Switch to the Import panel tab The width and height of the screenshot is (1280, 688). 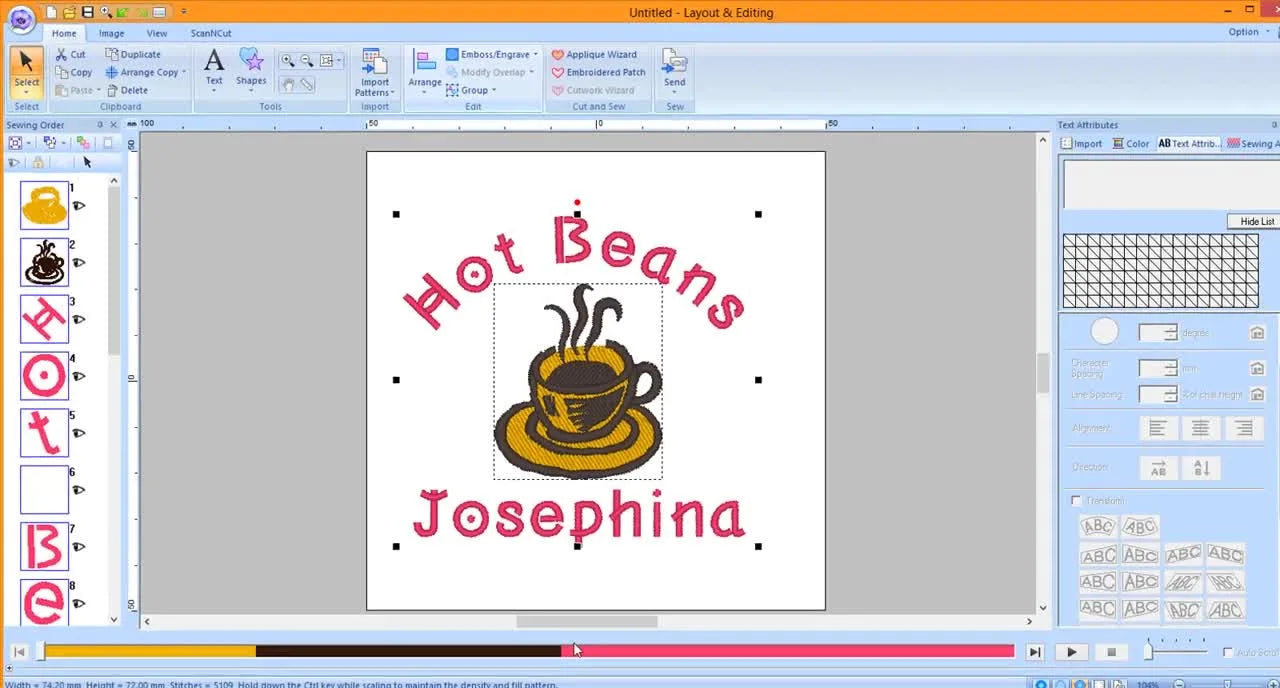click(1082, 144)
